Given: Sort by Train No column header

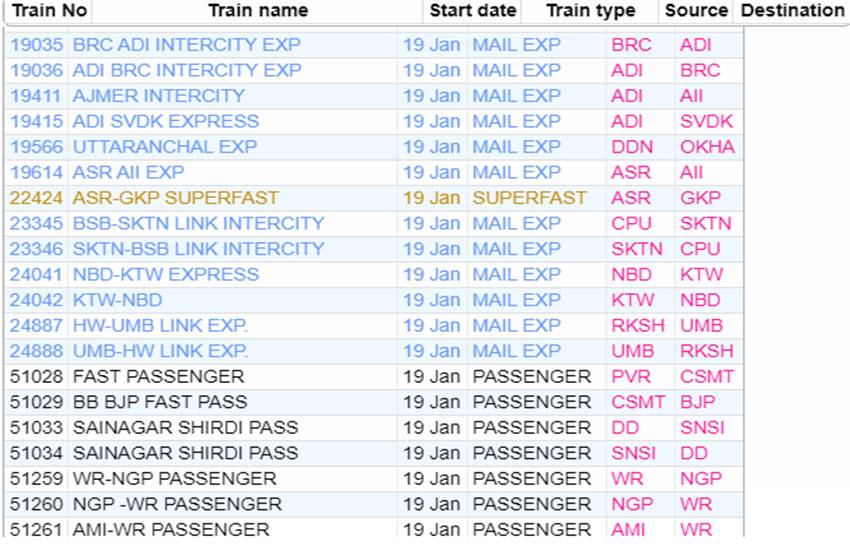Looking at the screenshot, I should (49, 10).
